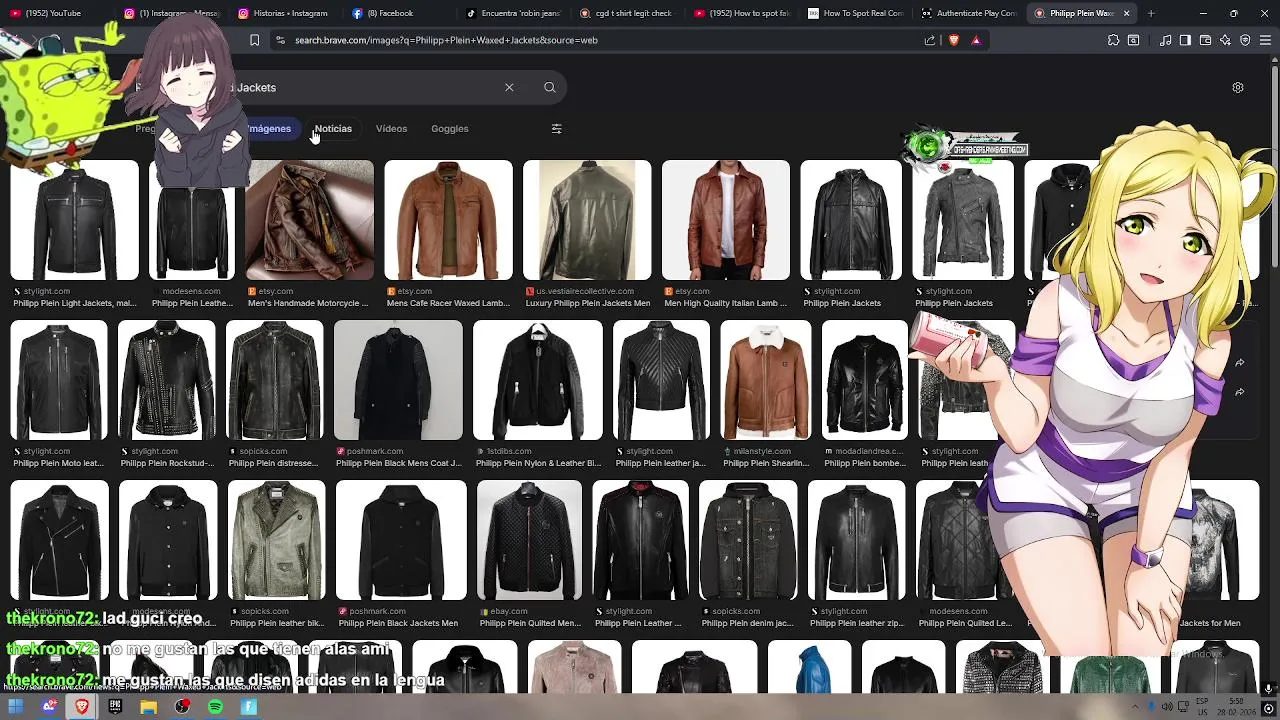The image size is (1280, 720).
Task: Click Philipp Plein Black Jackets Men caption
Action: point(398,623)
